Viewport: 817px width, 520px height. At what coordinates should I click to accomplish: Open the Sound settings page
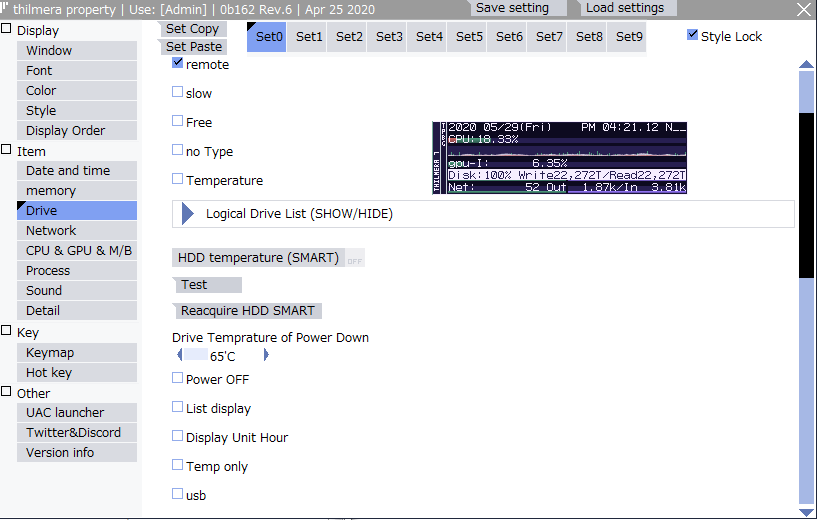77,290
